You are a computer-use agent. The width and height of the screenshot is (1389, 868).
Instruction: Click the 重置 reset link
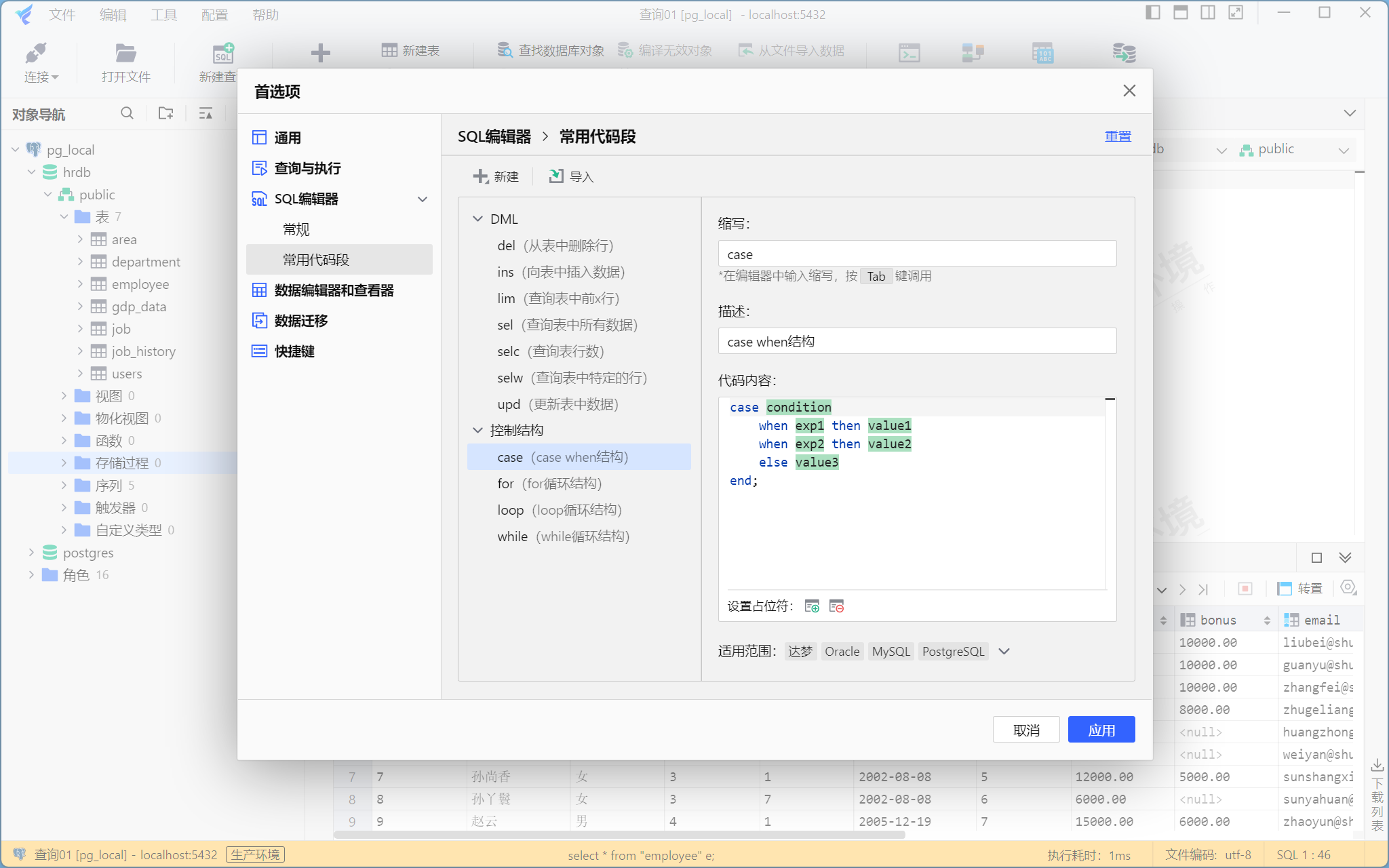coord(1118,136)
